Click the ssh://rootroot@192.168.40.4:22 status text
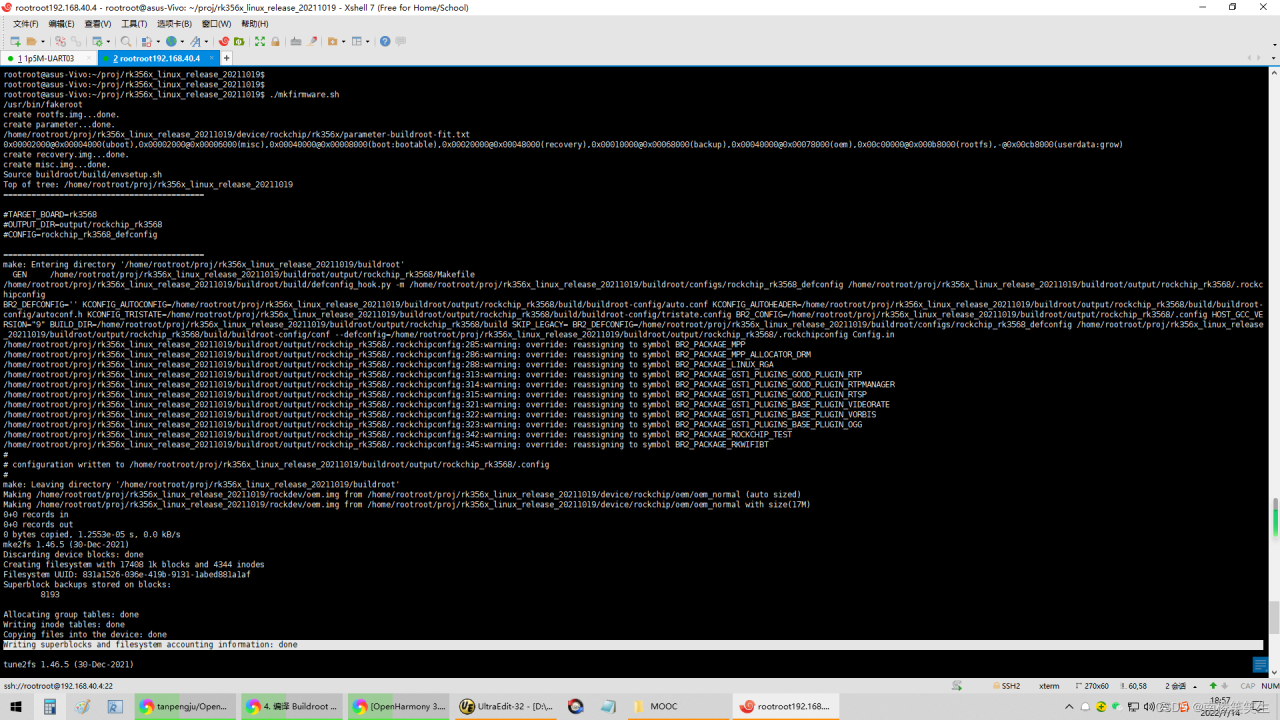Viewport: 1280px width, 720px height. 58,686
